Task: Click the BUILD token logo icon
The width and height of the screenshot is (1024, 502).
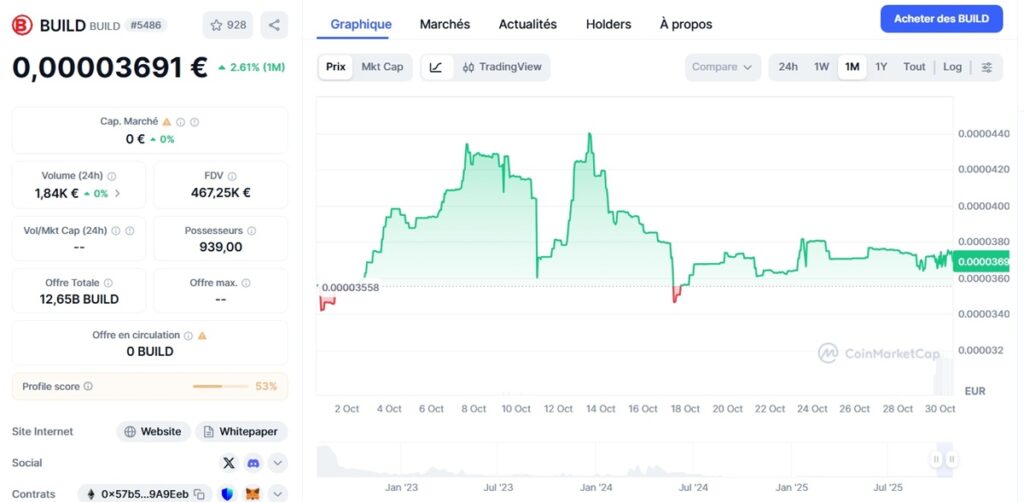Action: tap(22, 25)
